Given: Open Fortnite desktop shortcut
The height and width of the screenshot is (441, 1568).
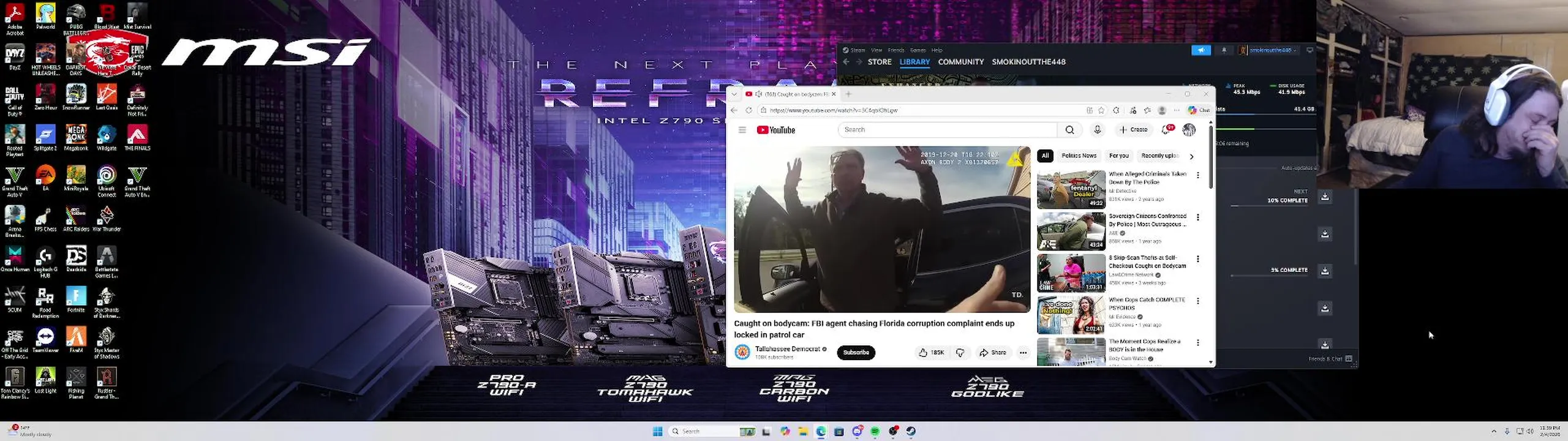Looking at the screenshot, I should click(x=76, y=300).
